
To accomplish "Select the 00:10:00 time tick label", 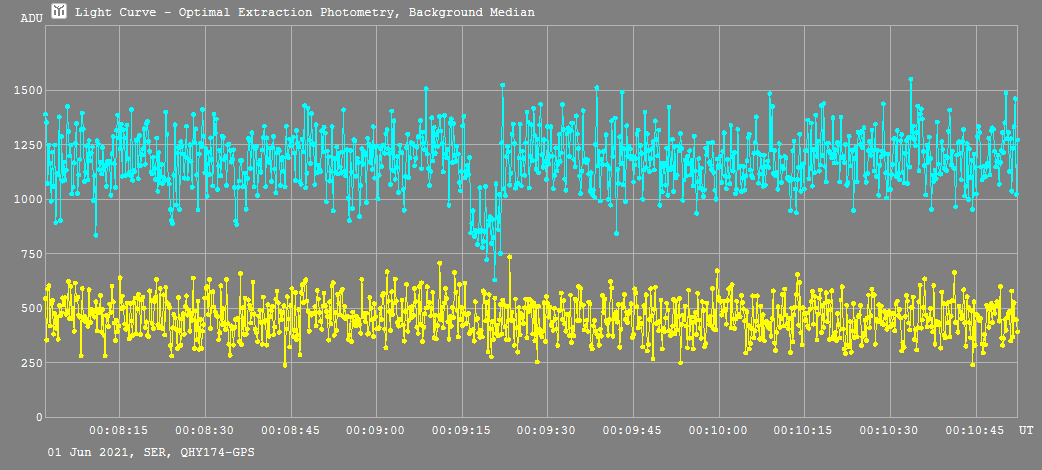I will (x=718, y=430).
